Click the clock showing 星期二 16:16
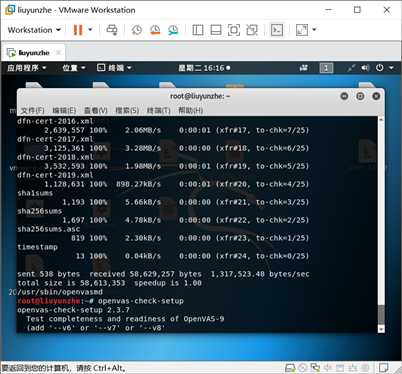Screen dimensions: 402x374 (204, 68)
